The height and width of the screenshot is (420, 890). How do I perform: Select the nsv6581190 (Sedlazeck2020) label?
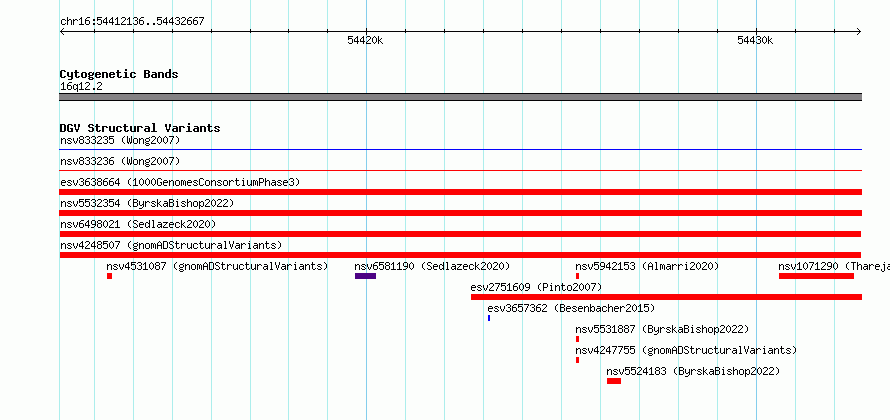tap(432, 266)
